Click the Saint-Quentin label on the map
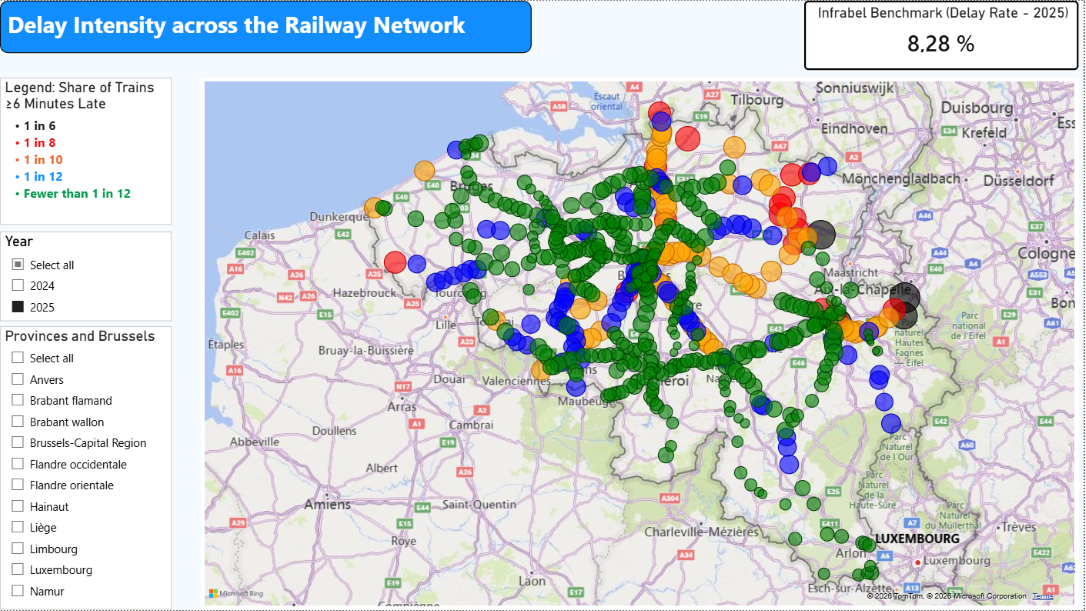Viewport: 1086px width, 611px height. pos(479,504)
